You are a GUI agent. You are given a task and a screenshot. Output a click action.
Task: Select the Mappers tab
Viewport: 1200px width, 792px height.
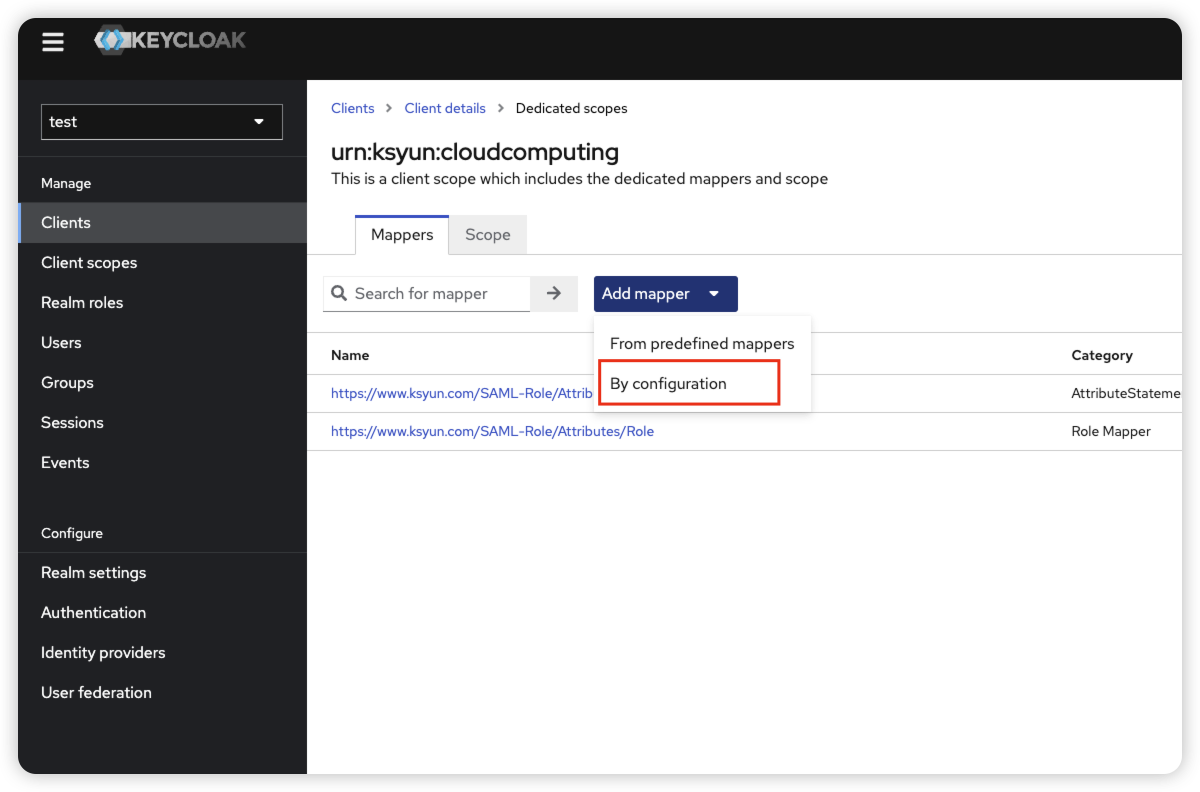pos(402,235)
